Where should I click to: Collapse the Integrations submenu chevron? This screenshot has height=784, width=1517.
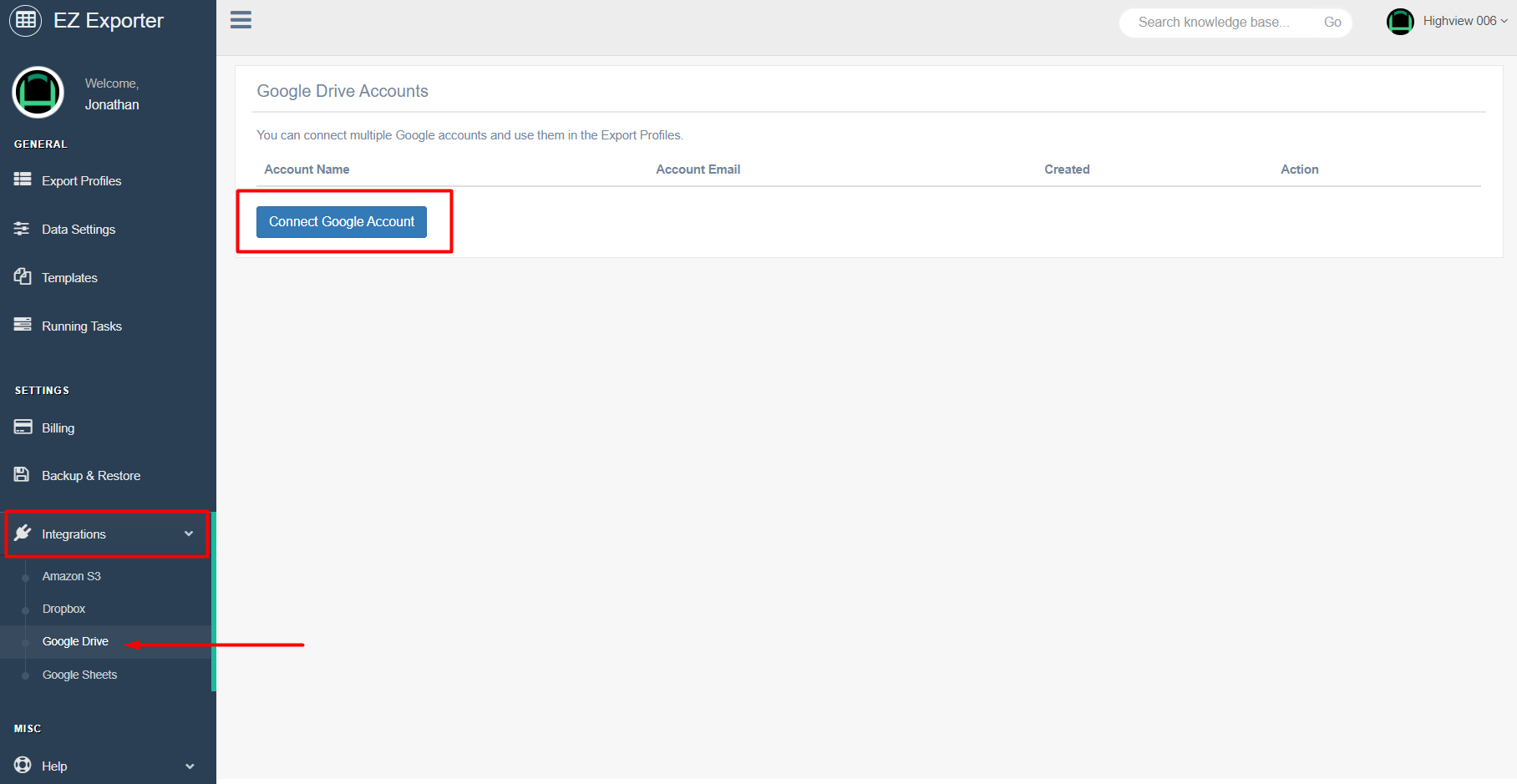(x=188, y=534)
